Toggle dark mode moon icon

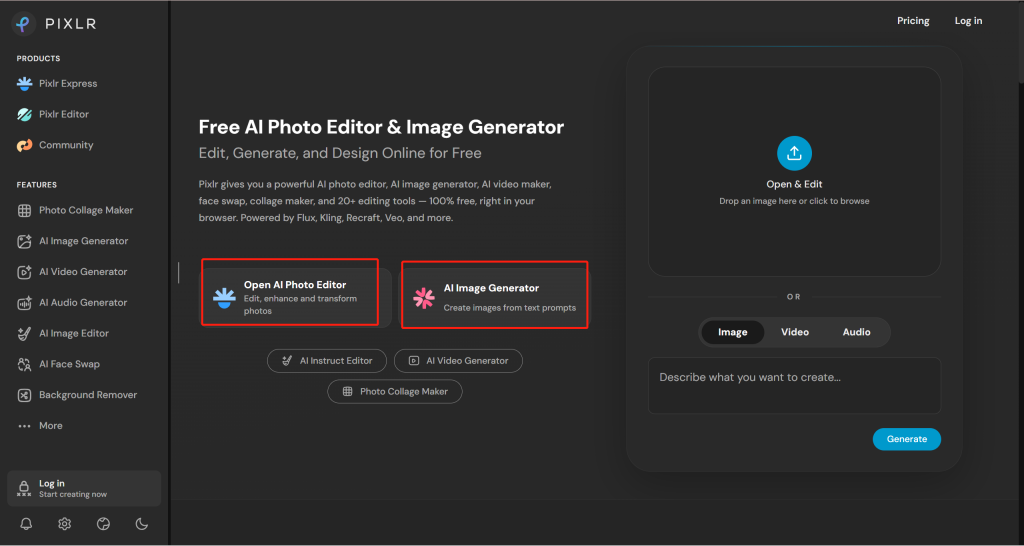click(142, 524)
